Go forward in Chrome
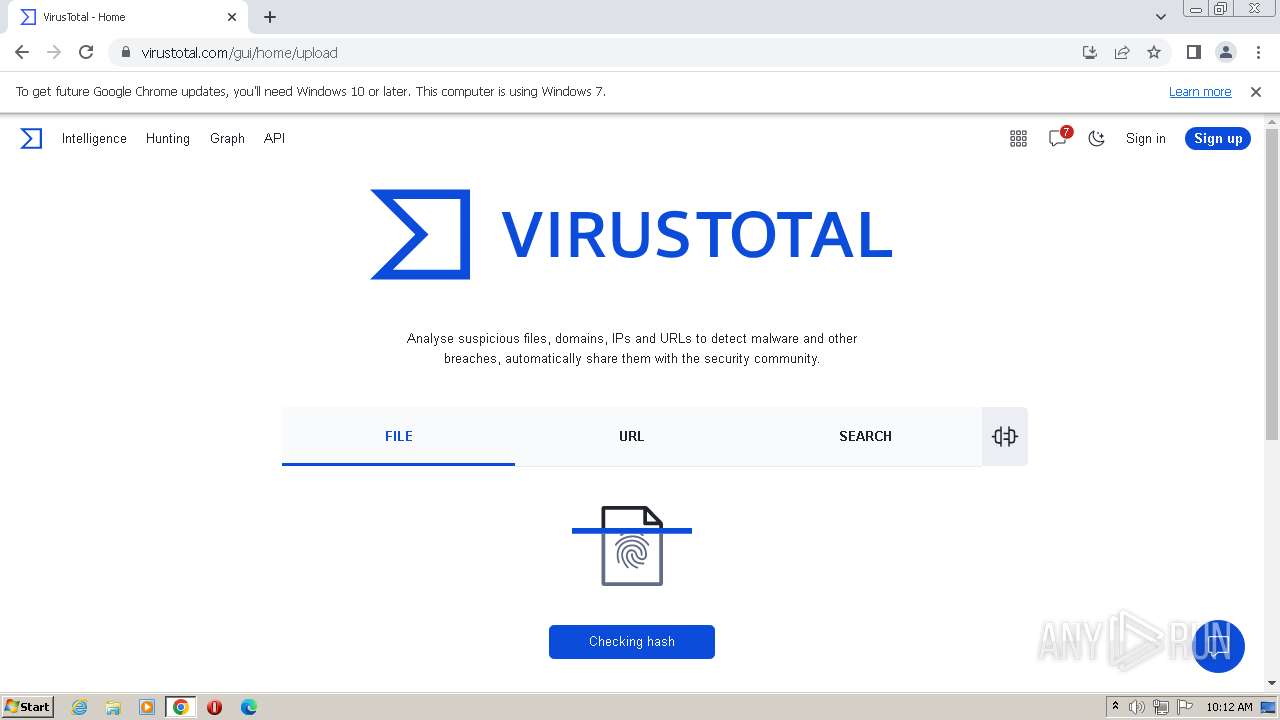Screen dimensions: 1280x720 point(54,52)
